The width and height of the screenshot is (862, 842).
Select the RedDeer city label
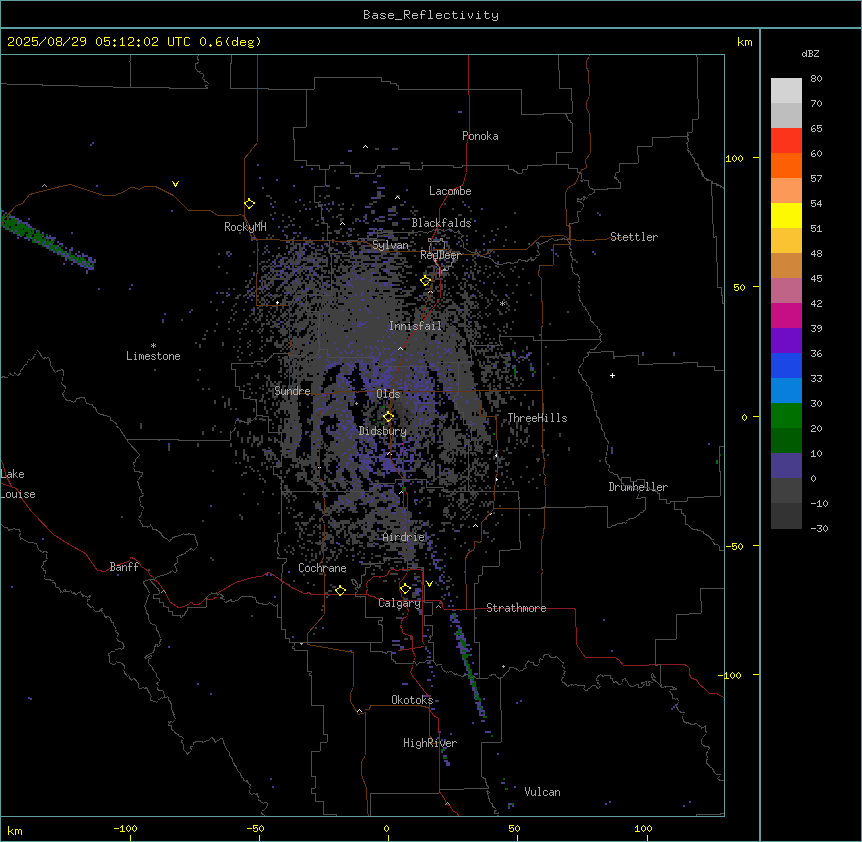pyautogui.click(x=440, y=256)
